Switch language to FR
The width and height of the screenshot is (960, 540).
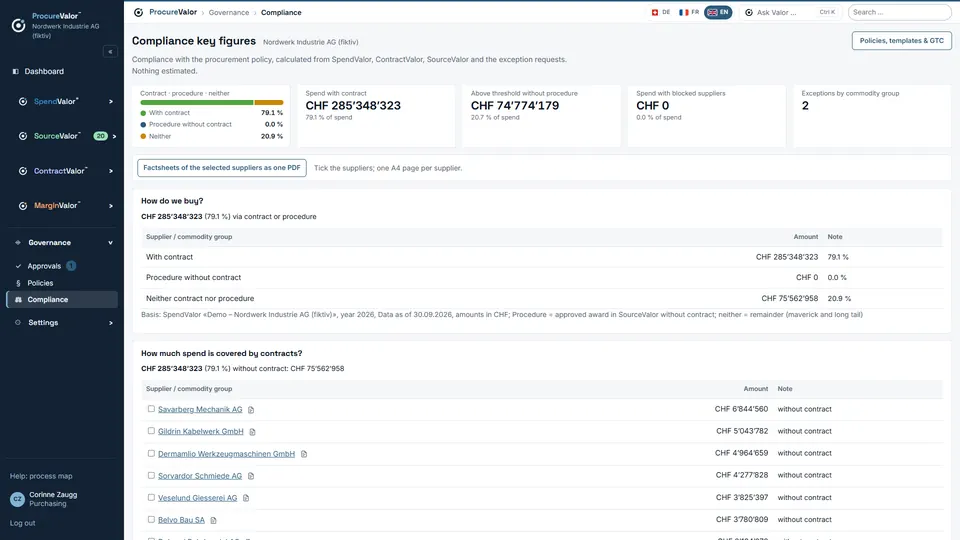pos(689,12)
